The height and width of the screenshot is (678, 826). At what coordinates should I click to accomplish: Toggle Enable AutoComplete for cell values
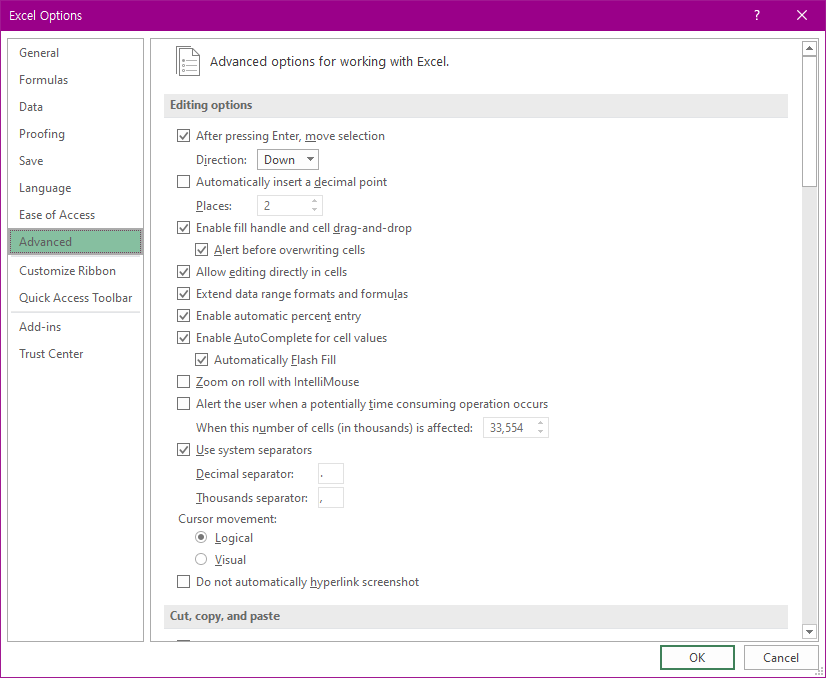[183, 338]
